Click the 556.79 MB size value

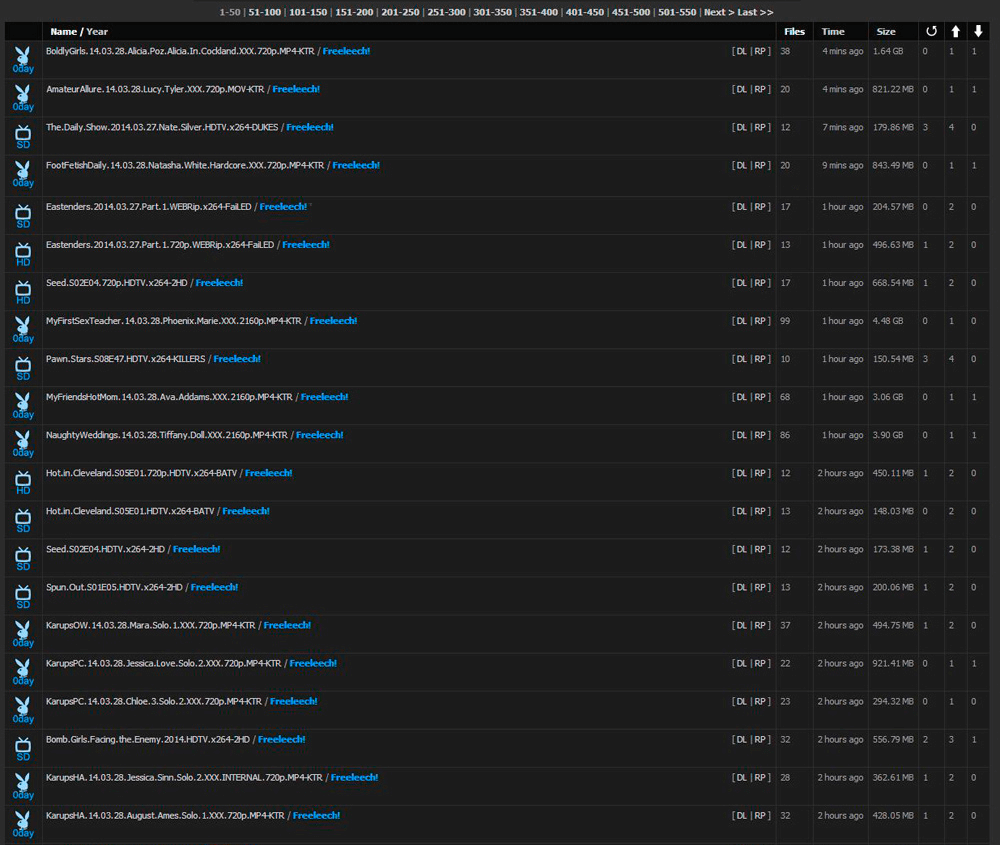[893, 740]
